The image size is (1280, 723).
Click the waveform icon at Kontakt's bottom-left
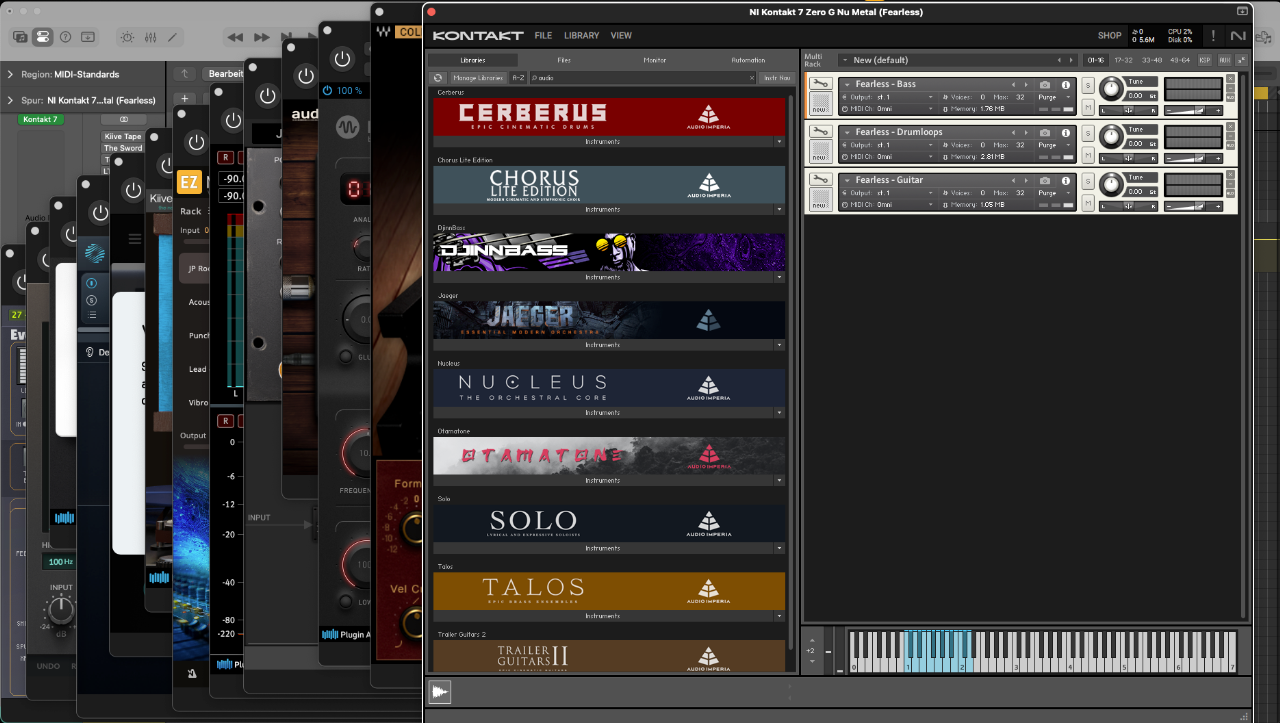[x=439, y=692]
